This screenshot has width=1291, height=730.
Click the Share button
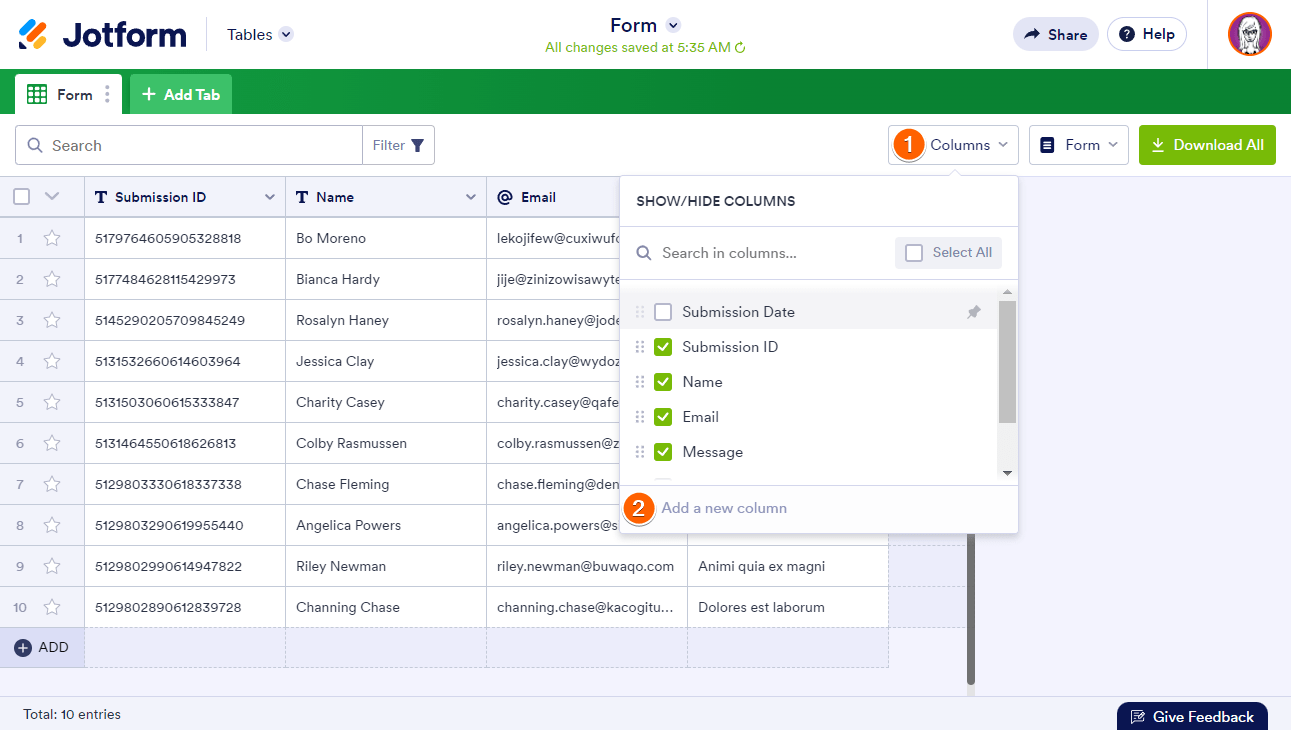pyautogui.click(x=1055, y=34)
